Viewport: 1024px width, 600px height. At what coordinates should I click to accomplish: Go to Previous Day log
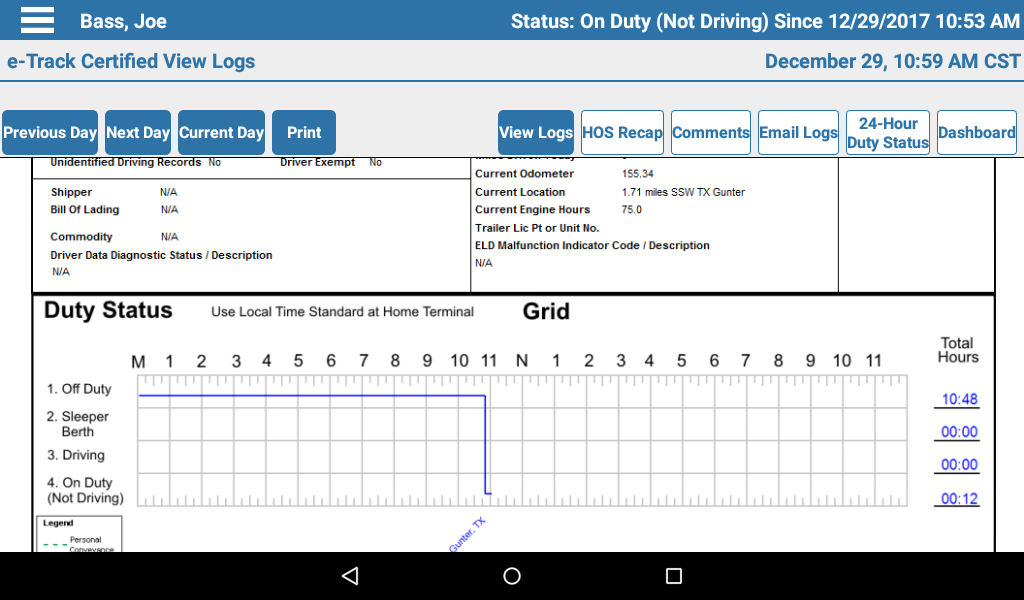[x=50, y=133]
